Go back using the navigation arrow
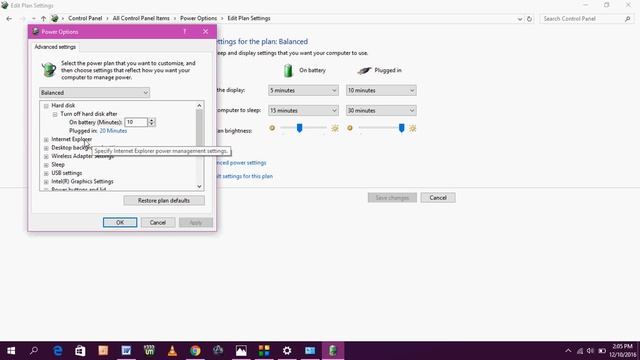The height and width of the screenshot is (360, 640). click(x=9, y=18)
